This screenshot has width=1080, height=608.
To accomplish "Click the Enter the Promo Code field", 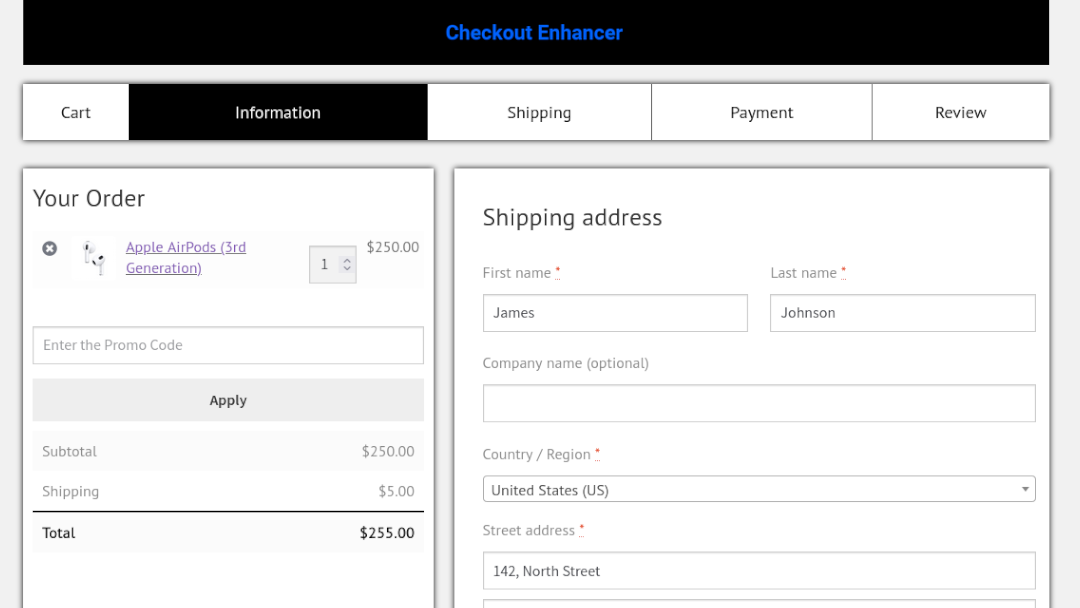I will 228,345.
